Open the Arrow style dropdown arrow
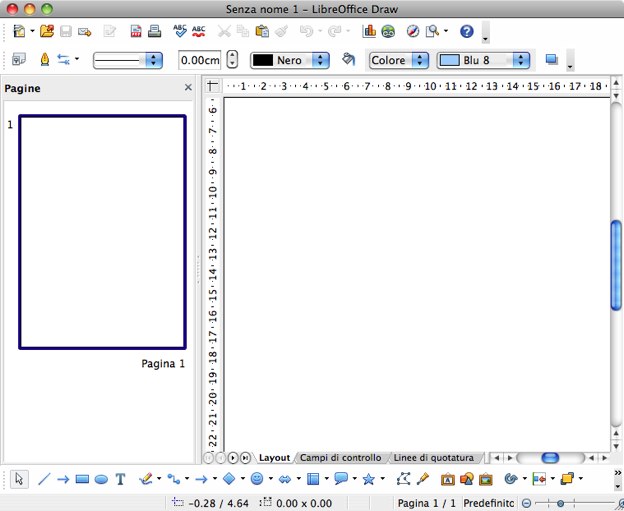 click(x=77, y=59)
